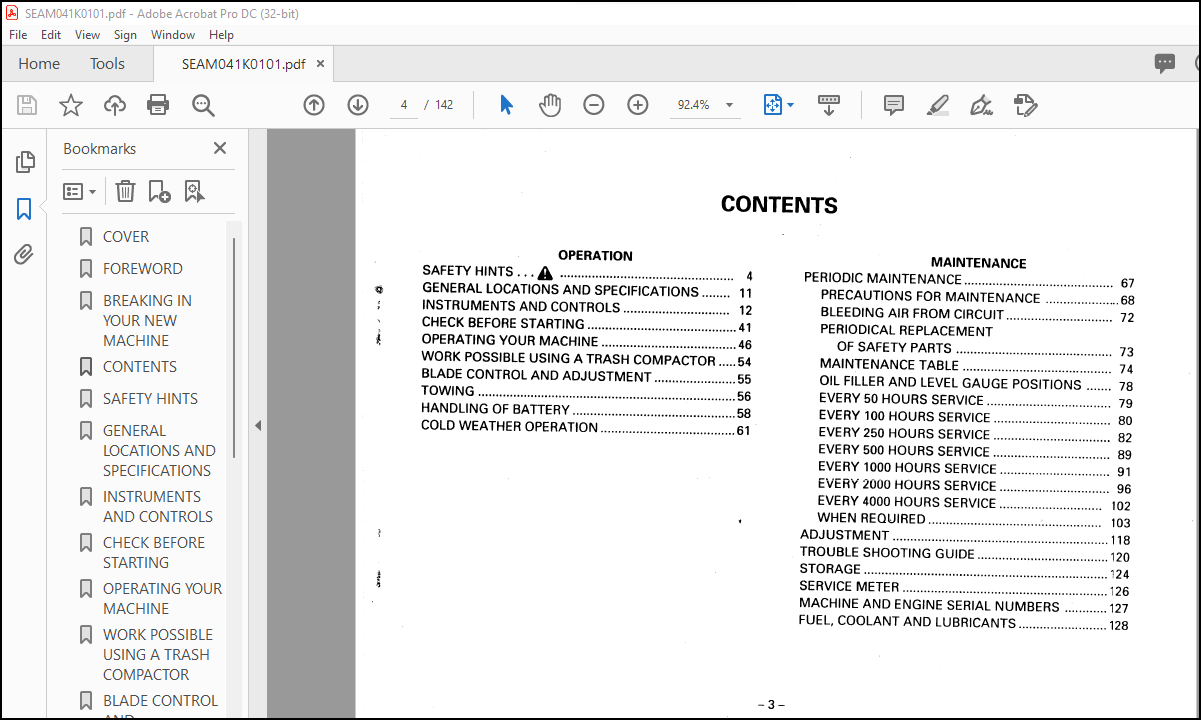1201x720 pixels.
Task: Jump to the FOREWORD bookmark
Action: pos(142,269)
